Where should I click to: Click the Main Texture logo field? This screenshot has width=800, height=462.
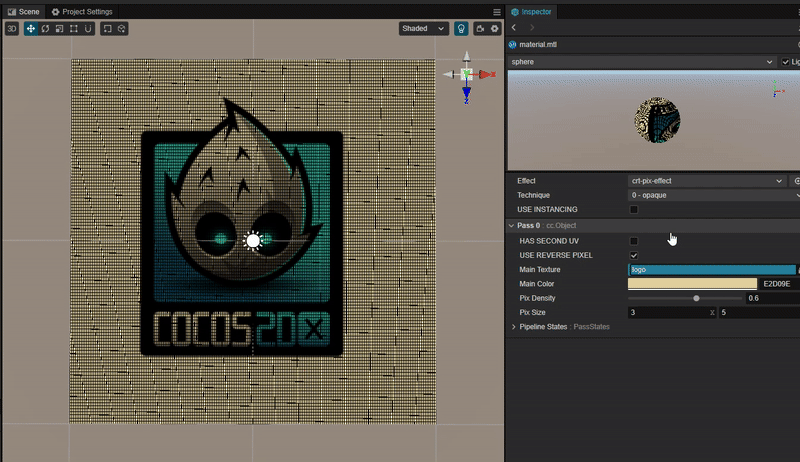pyautogui.click(x=712, y=270)
